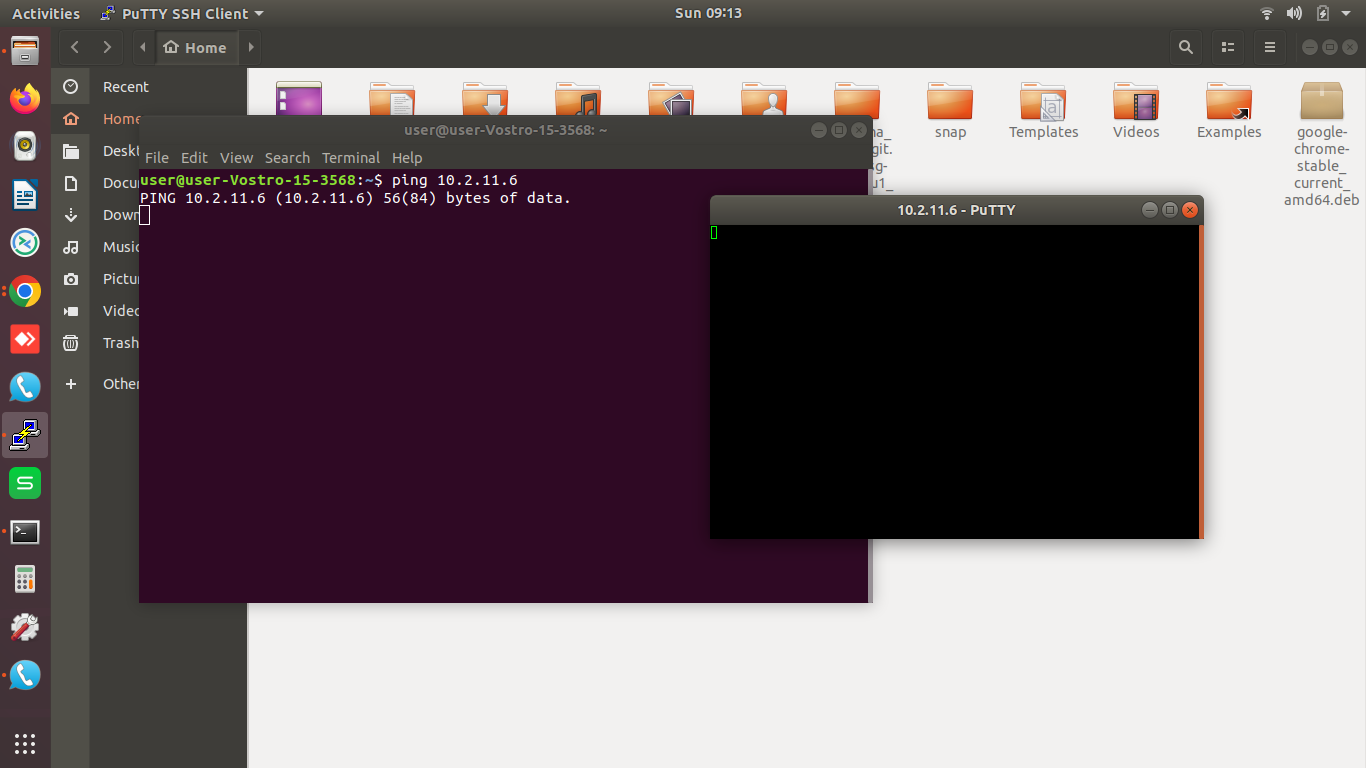The width and height of the screenshot is (1366, 768).
Task: Open the Sun 09:13 clock calendar
Action: point(708,13)
